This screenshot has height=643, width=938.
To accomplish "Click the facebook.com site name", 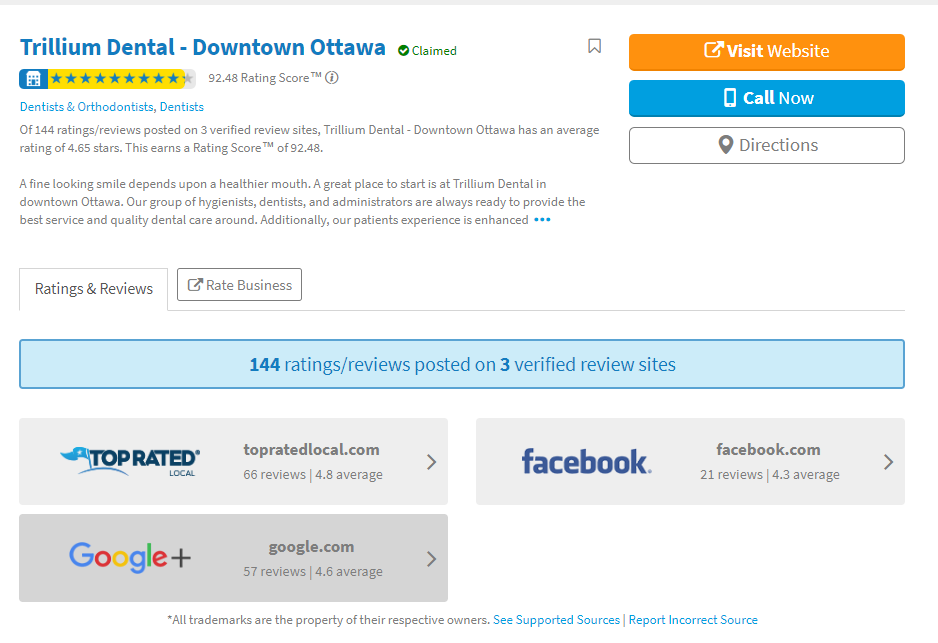I will pos(768,450).
